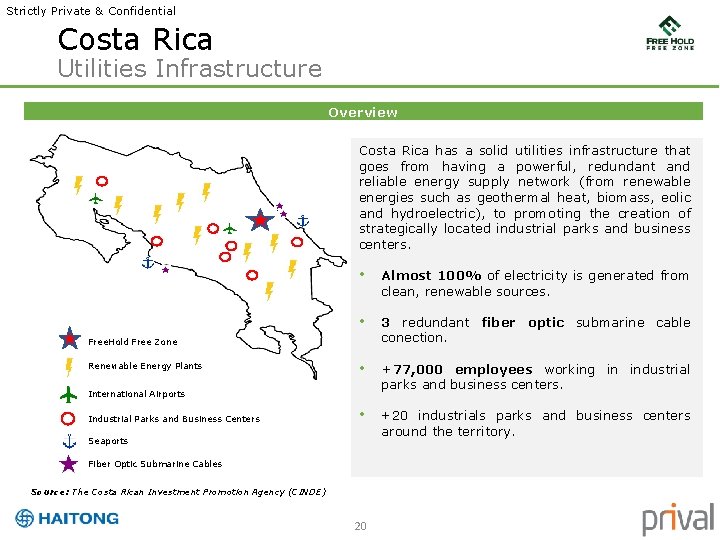Click the southernmost red circle on the map
Viewport: 720px width, 540px height.
pyautogui.click(x=252, y=275)
